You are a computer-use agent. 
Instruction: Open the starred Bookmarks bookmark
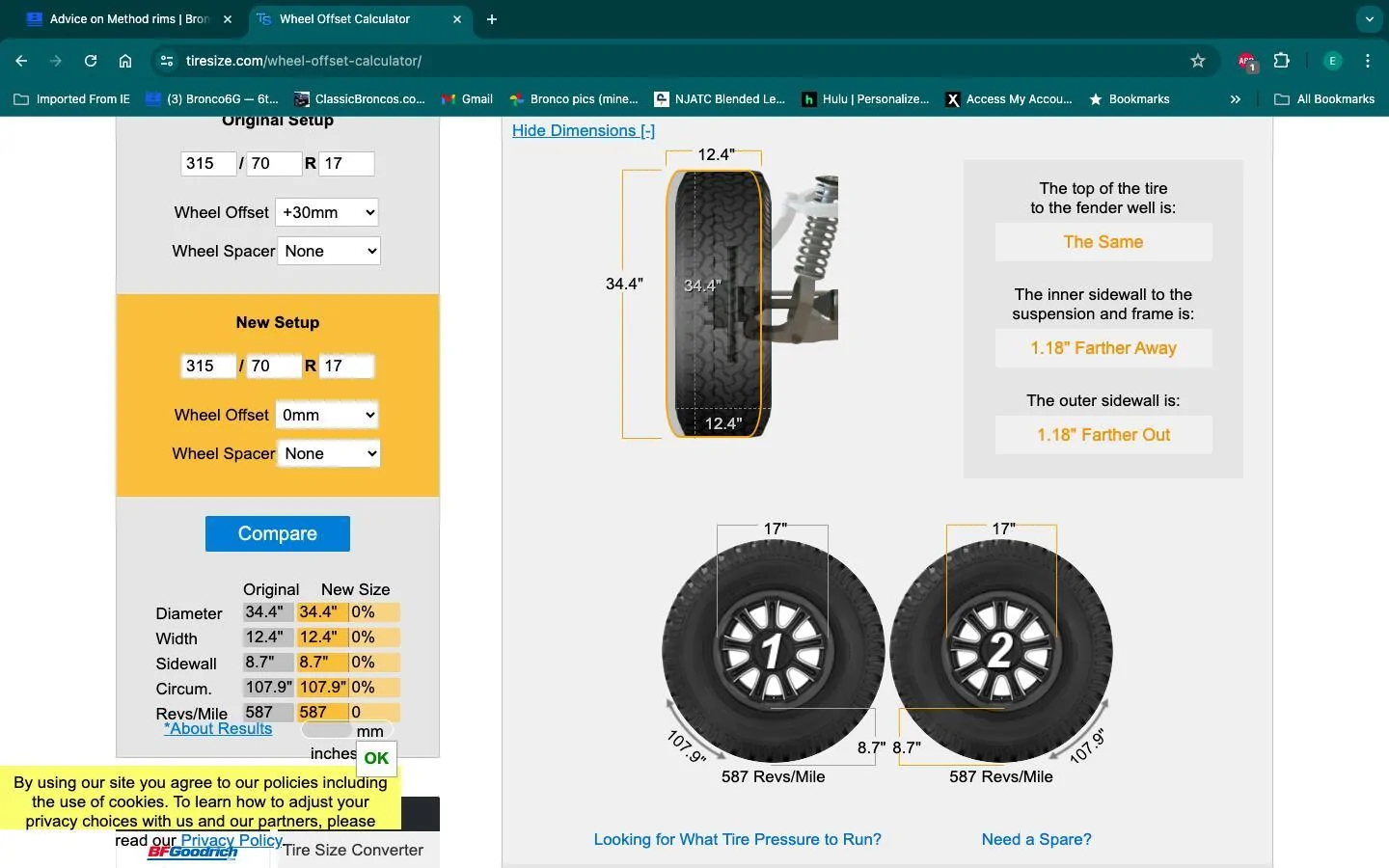pyautogui.click(x=1129, y=99)
